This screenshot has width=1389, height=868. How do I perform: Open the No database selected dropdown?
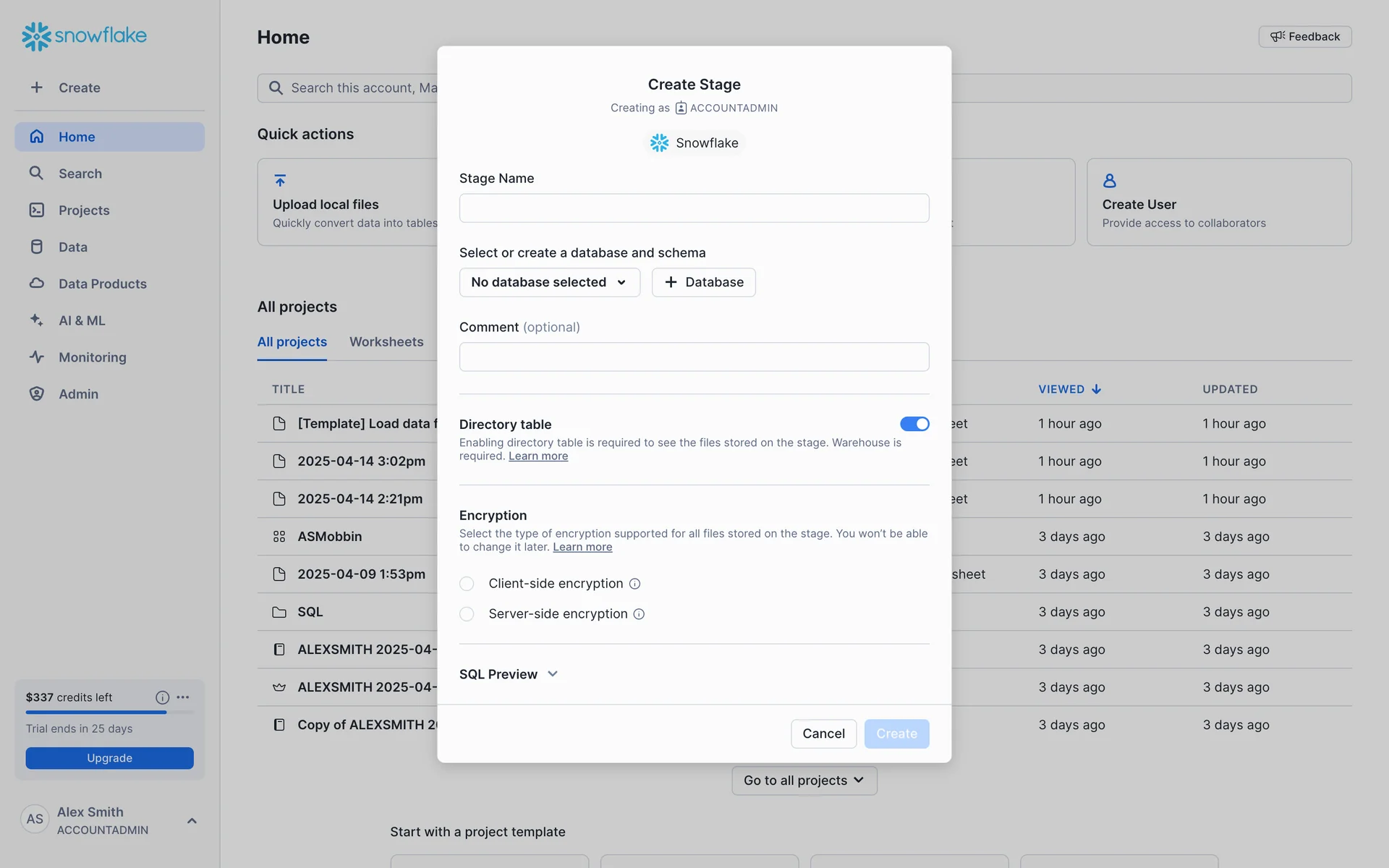tap(549, 282)
